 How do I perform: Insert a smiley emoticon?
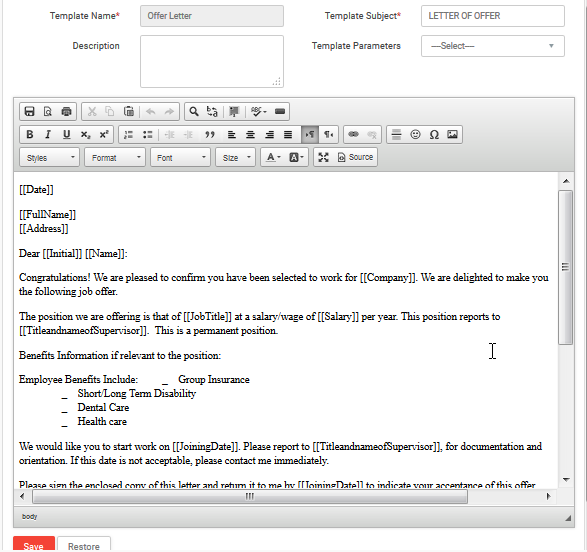[x=415, y=134]
